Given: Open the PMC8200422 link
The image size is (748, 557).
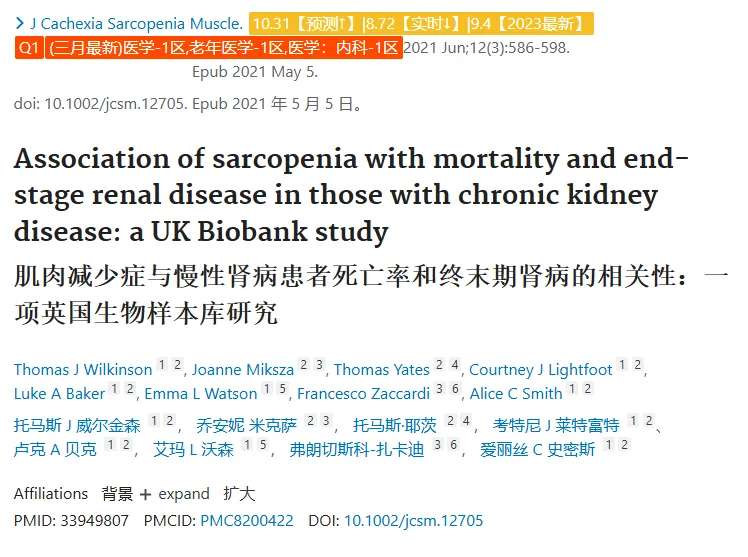Looking at the screenshot, I should coord(247,520).
